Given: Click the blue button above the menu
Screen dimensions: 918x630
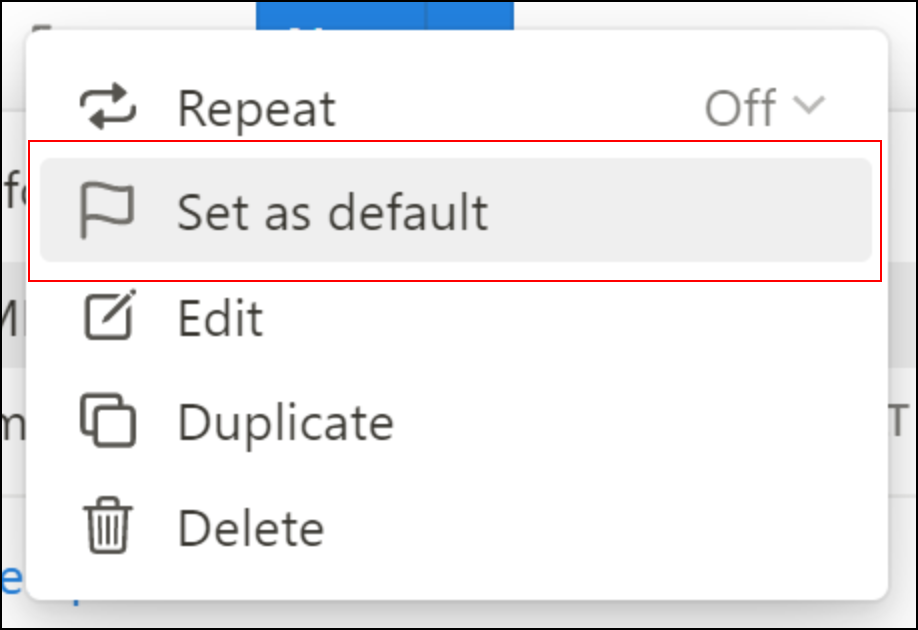Looking at the screenshot, I should click(x=341, y=15).
